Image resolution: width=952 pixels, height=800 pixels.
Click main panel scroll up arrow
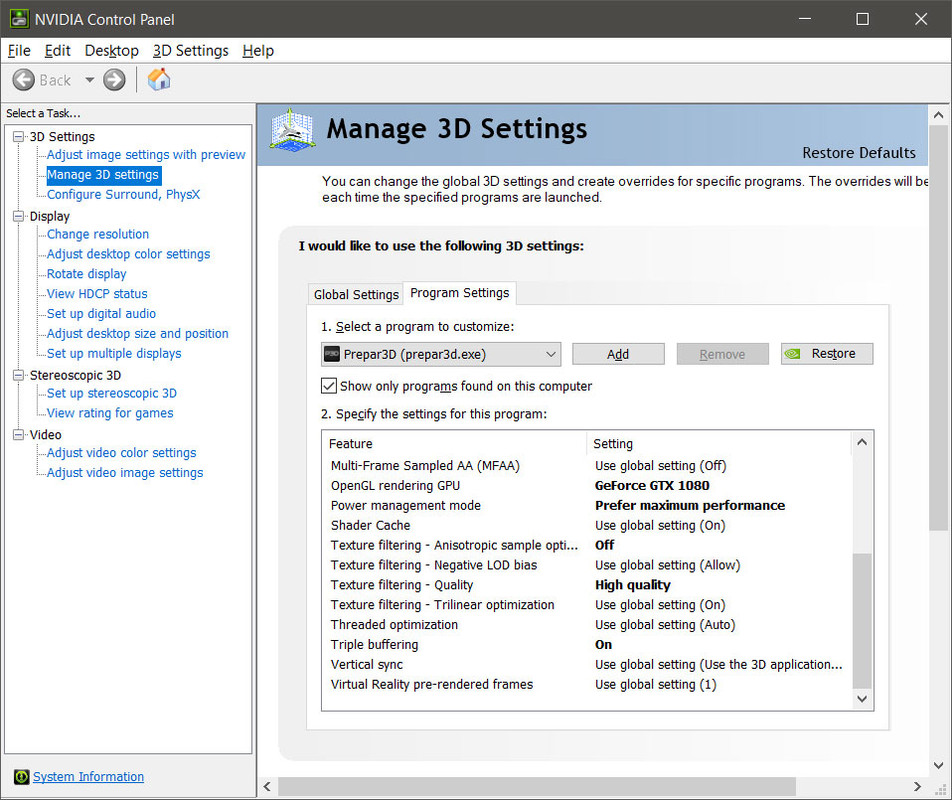click(939, 115)
